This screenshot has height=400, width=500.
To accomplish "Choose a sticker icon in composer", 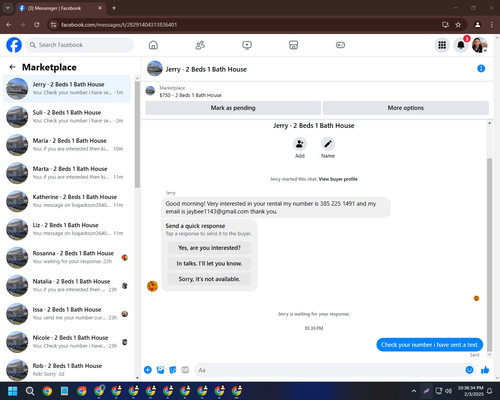I will [x=173, y=370].
